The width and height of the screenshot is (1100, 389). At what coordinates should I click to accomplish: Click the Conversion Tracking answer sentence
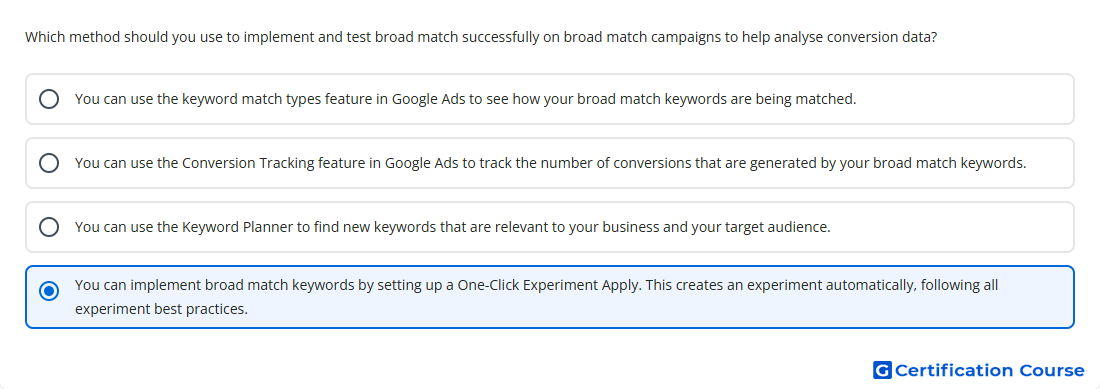[551, 163]
